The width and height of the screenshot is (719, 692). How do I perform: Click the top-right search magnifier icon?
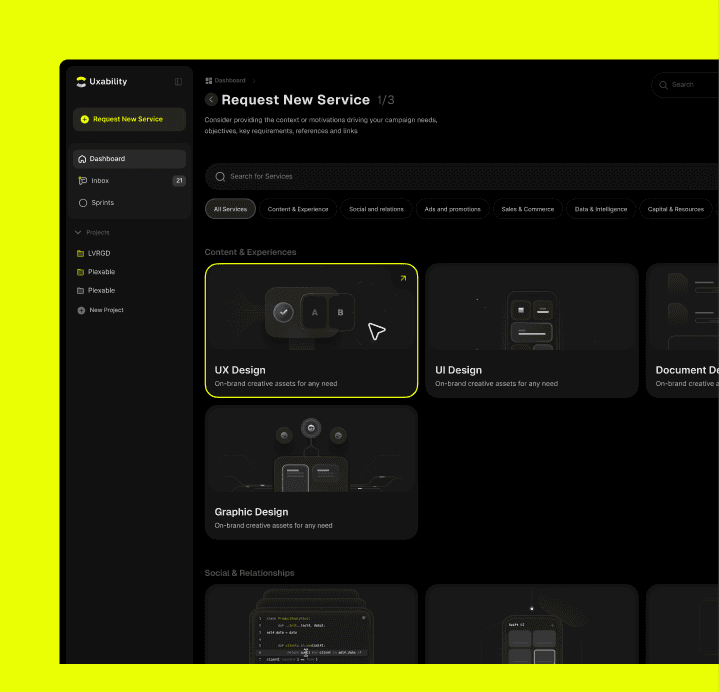tap(663, 85)
